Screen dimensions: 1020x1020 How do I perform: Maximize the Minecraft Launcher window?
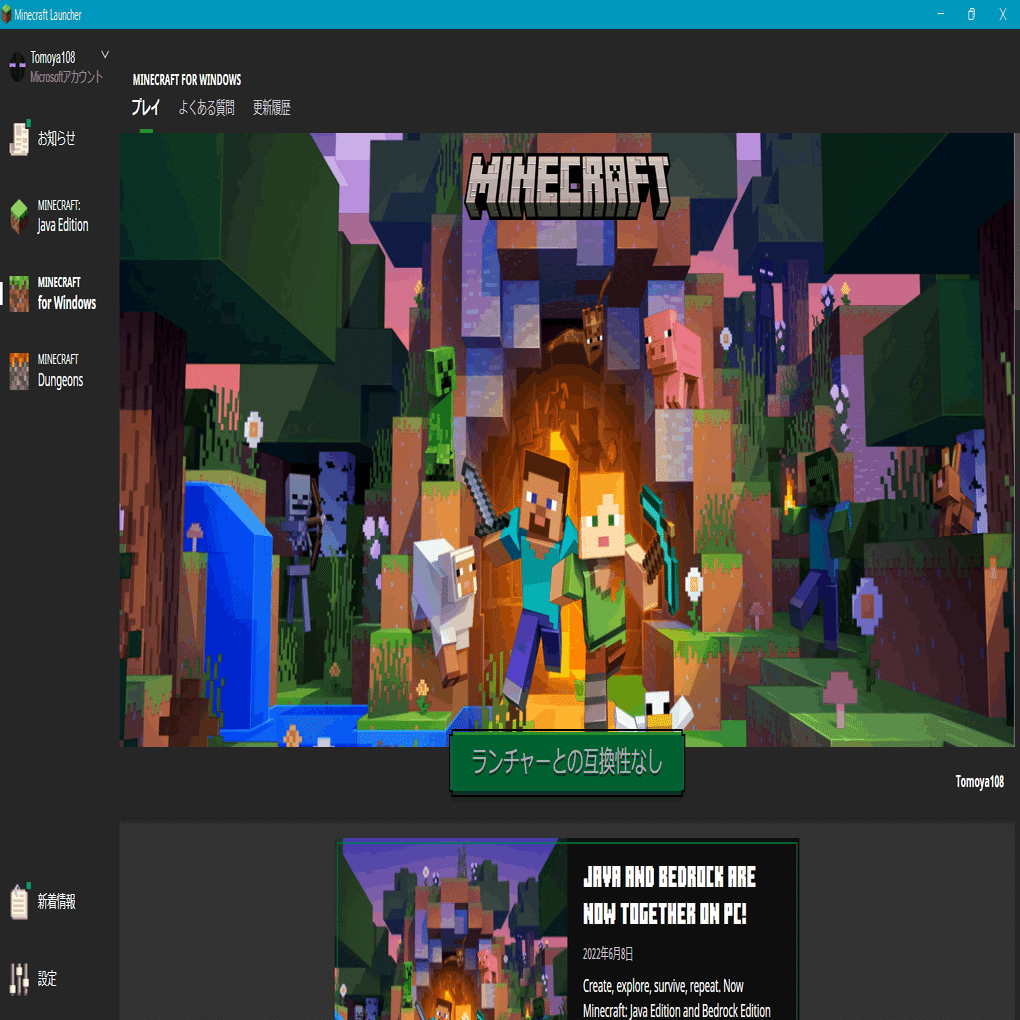pos(971,14)
